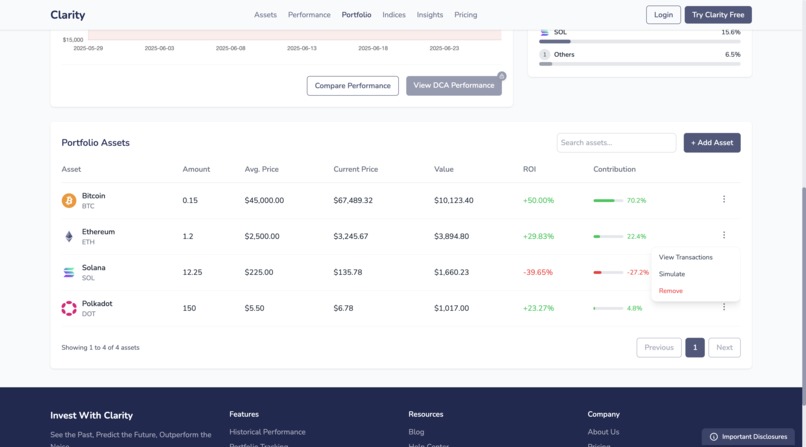
Task: Click the Login button
Action: [x=663, y=15]
